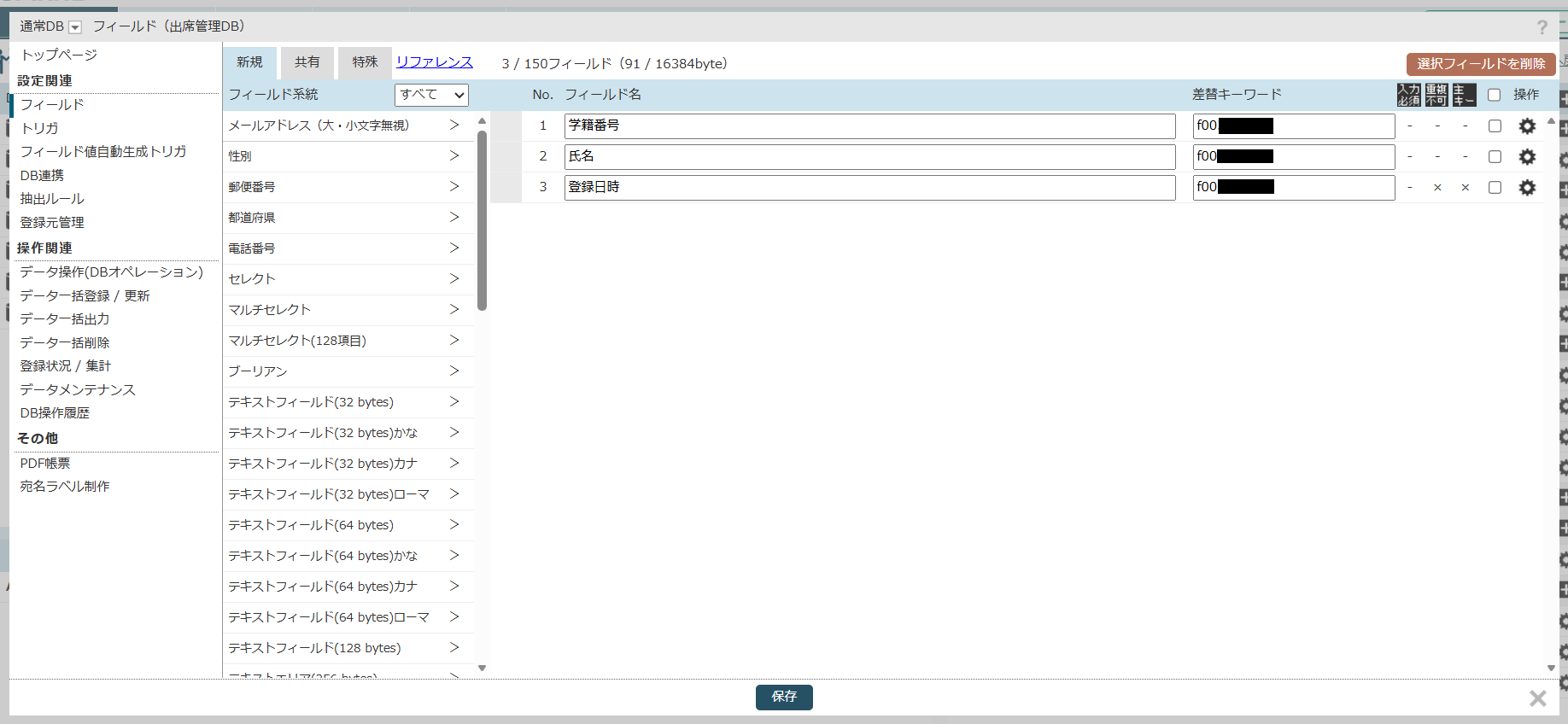Switch to the 特殊 tab

point(365,62)
